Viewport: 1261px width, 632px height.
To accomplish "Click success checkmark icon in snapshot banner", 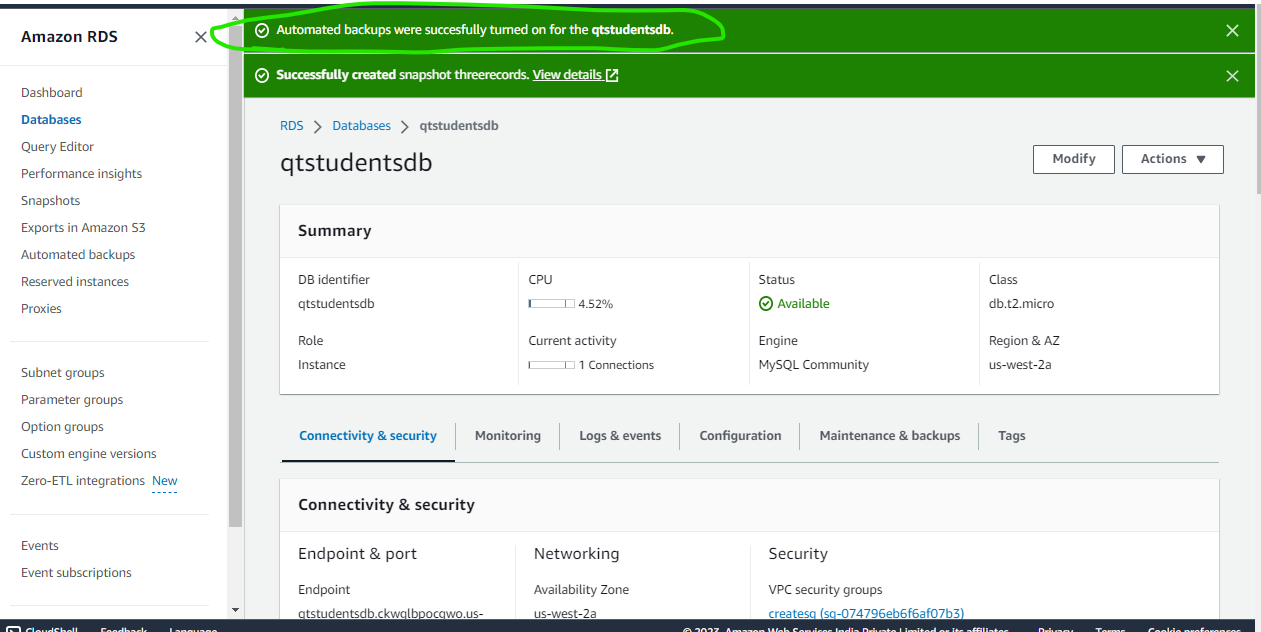I will coord(262,75).
